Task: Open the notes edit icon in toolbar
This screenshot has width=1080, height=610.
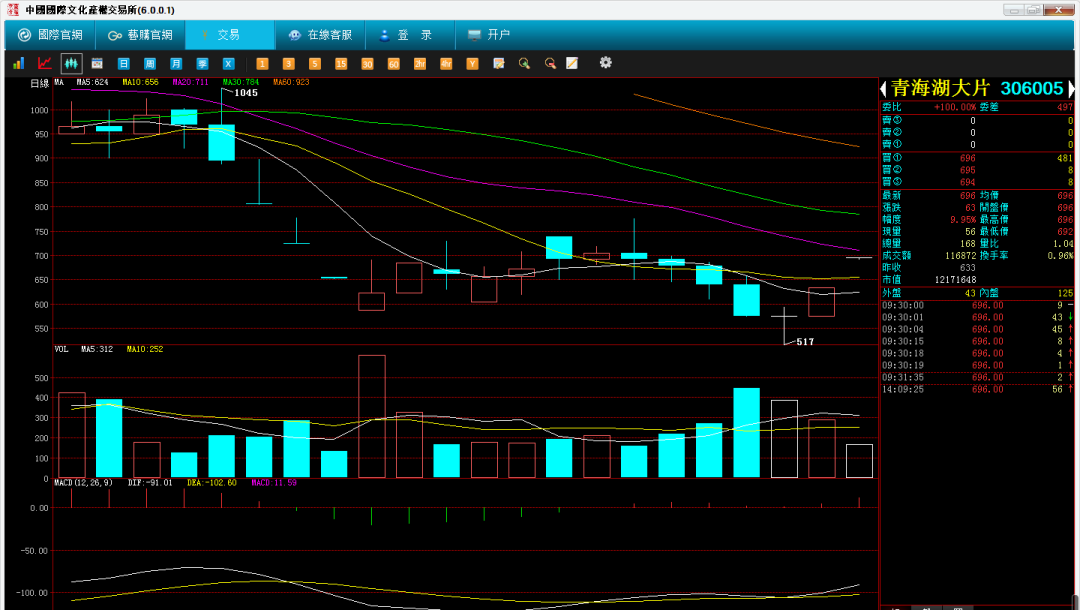Action: click(499, 63)
